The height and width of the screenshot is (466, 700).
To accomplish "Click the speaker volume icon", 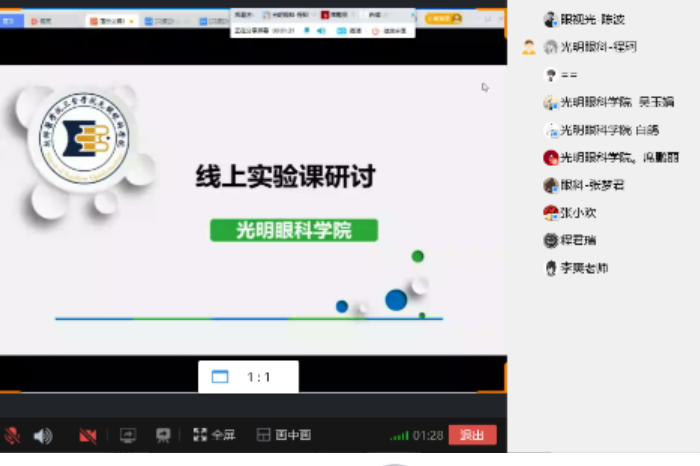I will click(43, 435).
